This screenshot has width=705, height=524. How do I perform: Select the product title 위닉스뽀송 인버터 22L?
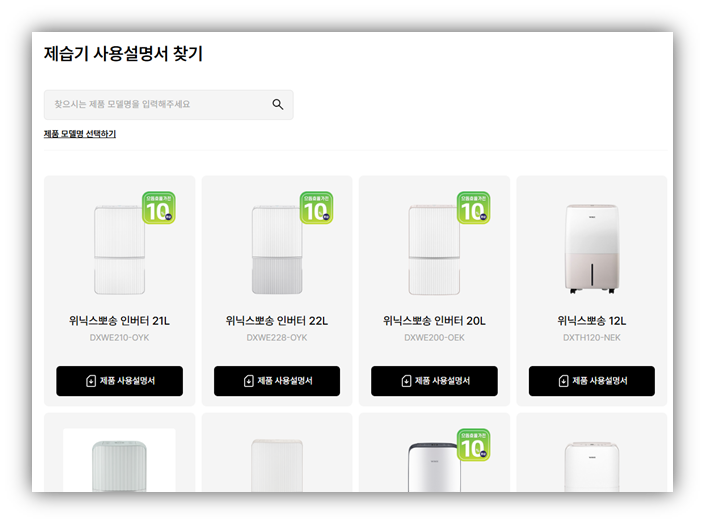click(x=277, y=321)
